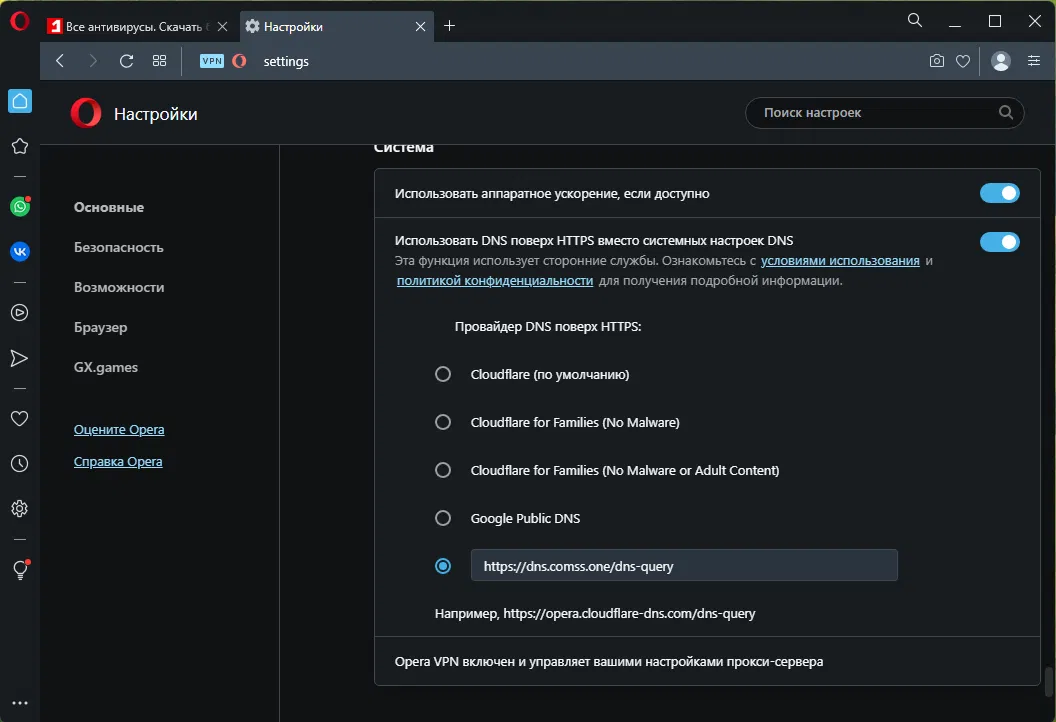The height and width of the screenshot is (722, 1056).
Task: Open the Speed Dial grid icon
Action: click(159, 61)
